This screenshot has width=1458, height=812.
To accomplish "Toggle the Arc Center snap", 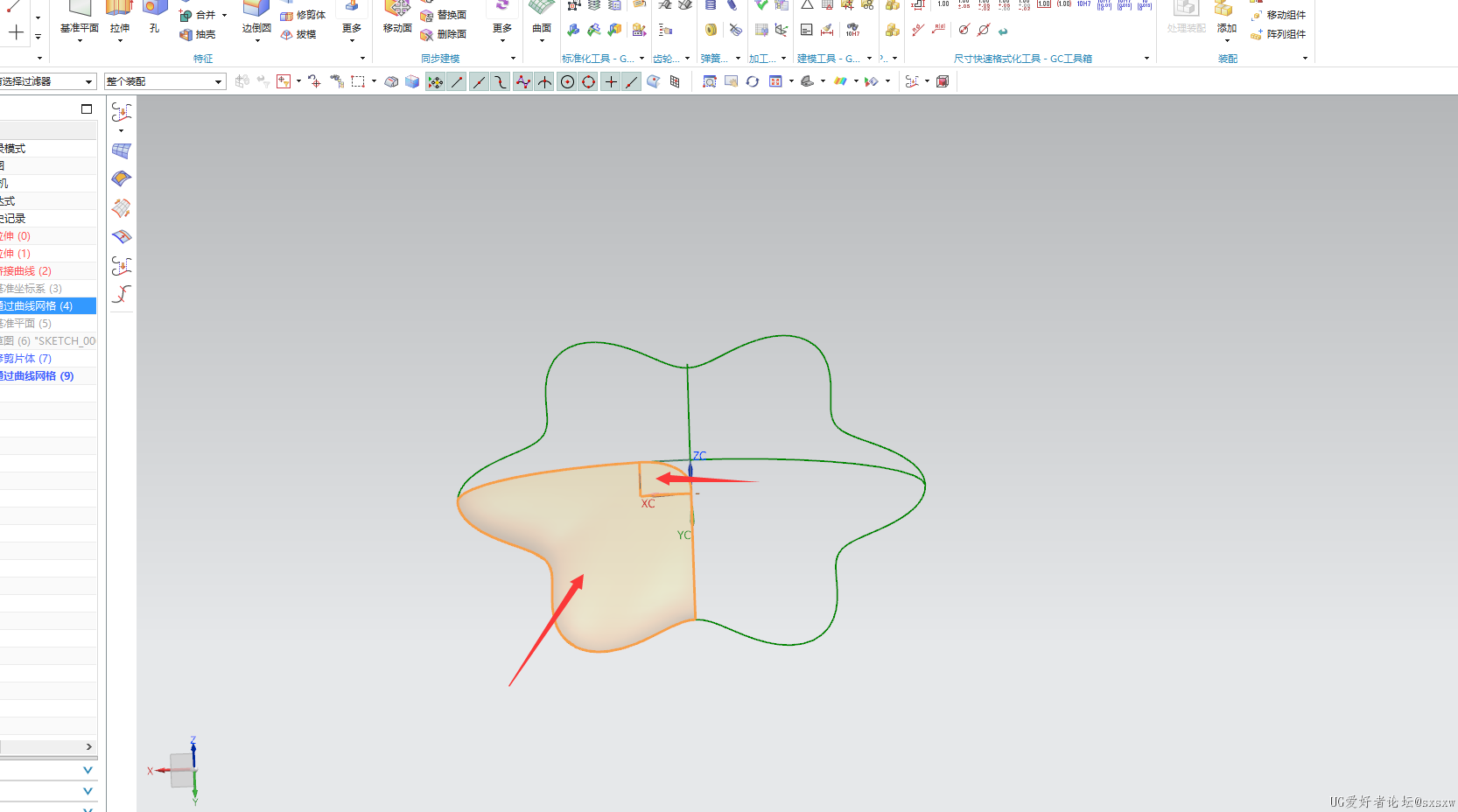I will (567, 81).
